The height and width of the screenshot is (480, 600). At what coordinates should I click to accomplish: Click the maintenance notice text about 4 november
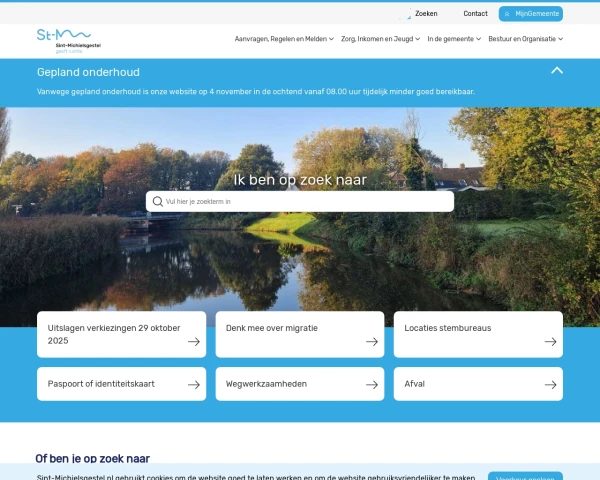(256, 92)
